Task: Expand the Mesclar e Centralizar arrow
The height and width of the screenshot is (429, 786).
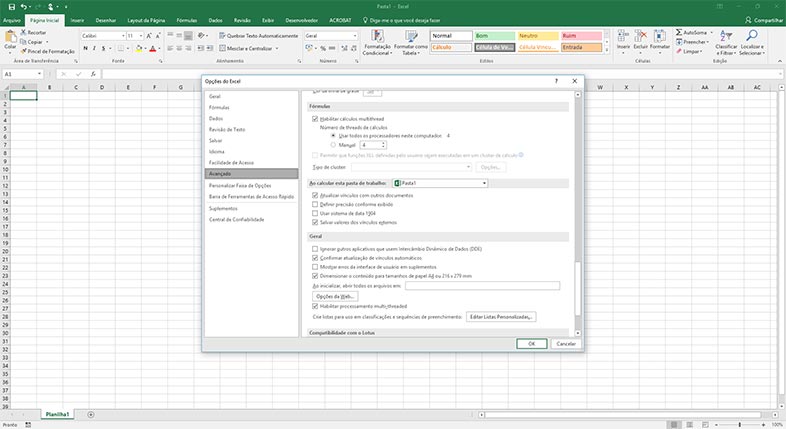Action: [x=277, y=49]
